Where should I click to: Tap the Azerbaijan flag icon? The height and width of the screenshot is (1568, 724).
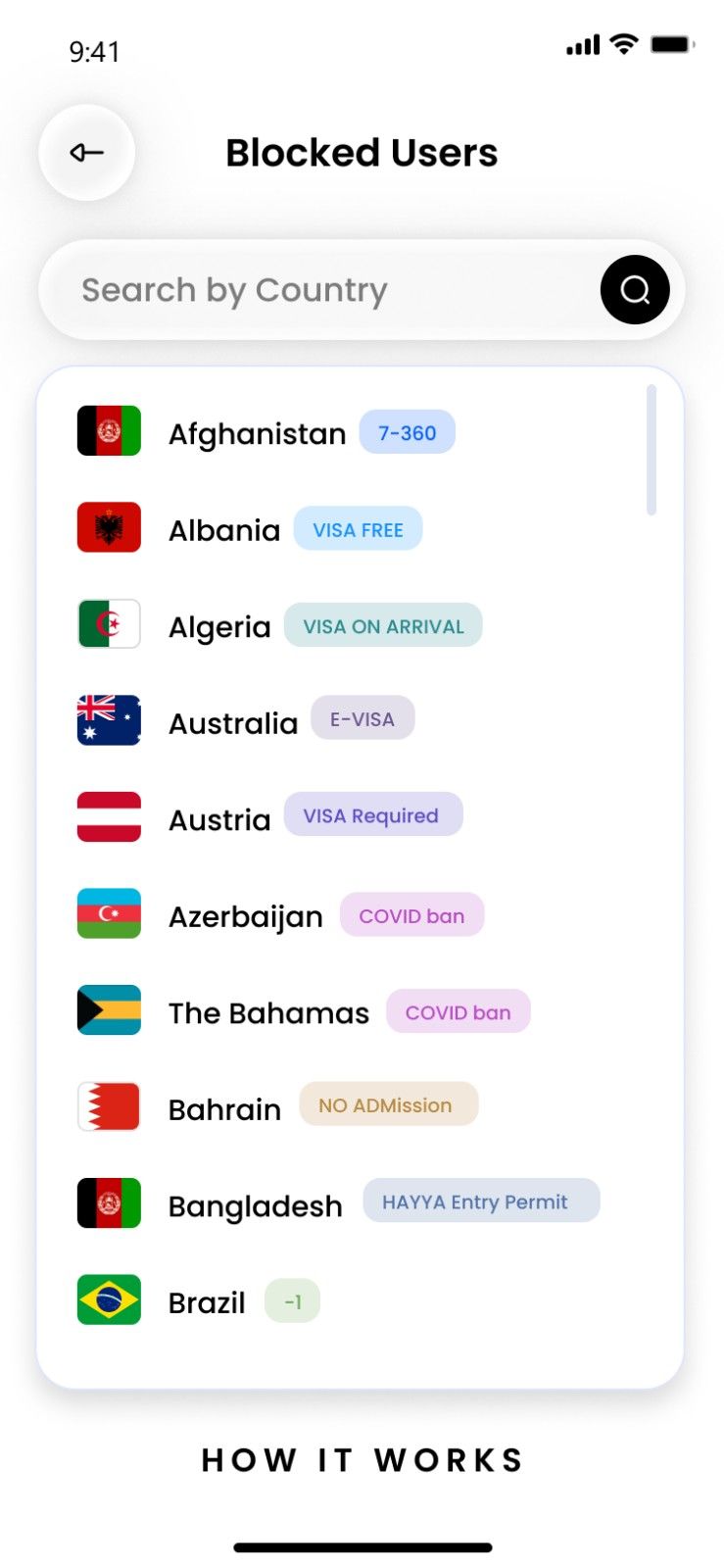point(109,914)
